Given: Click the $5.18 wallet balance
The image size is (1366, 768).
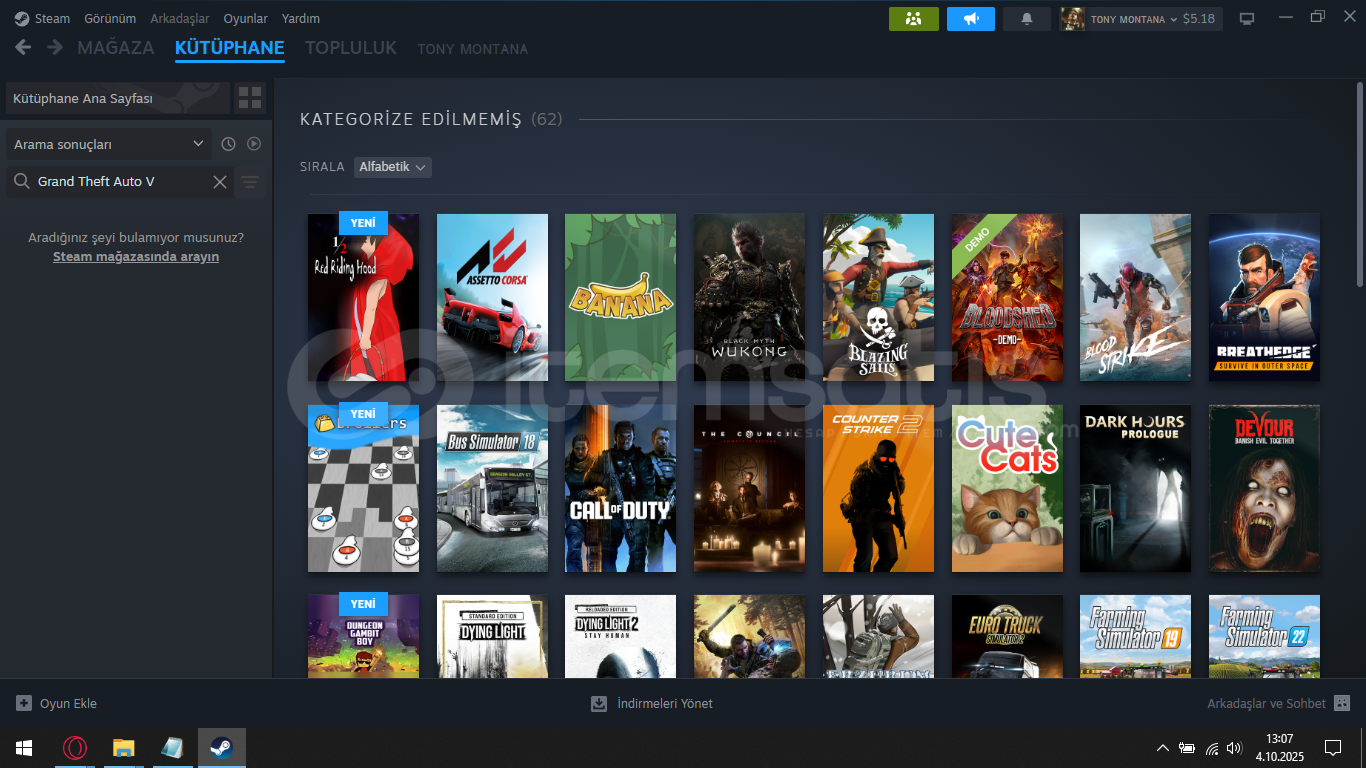Looking at the screenshot, I should pyautogui.click(x=1199, y=19).
